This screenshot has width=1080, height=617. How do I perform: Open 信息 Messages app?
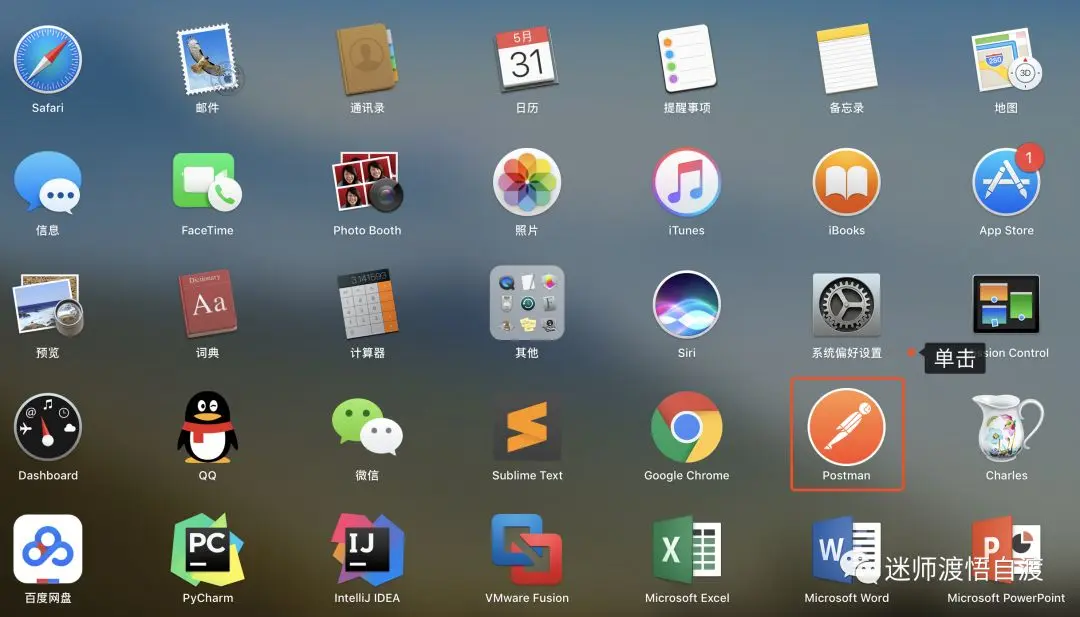point(48,182)
